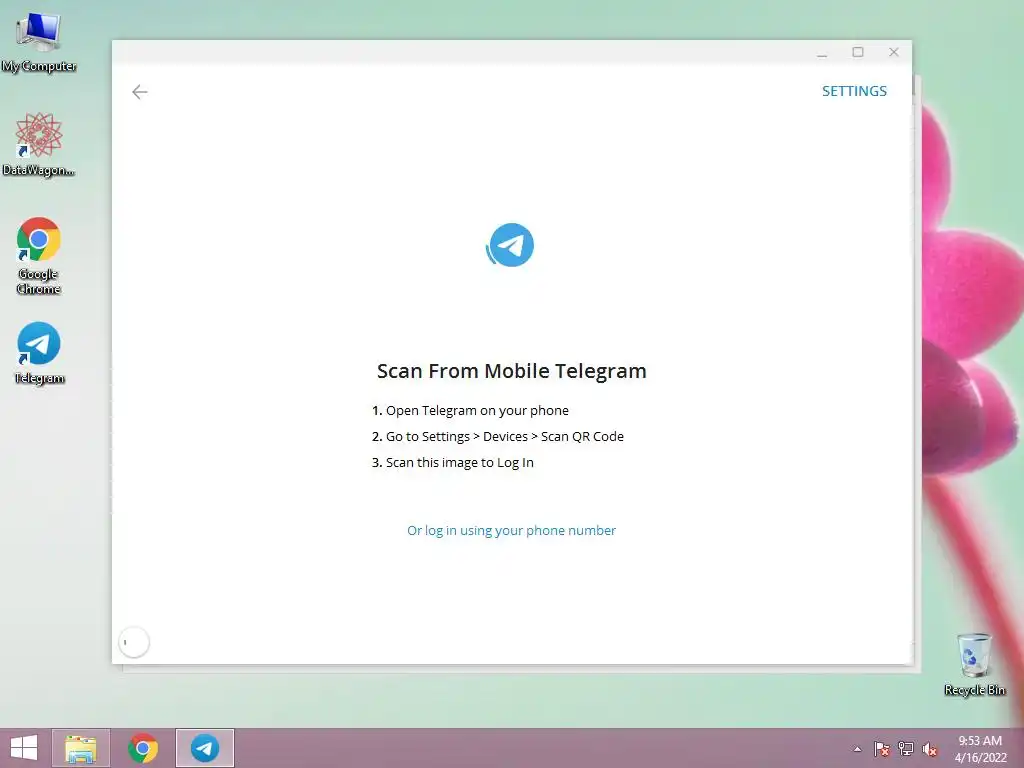The width and height of the screenshot is (1024, 768).
Task: Maximize the Telegram window
Action: point(858,52)
